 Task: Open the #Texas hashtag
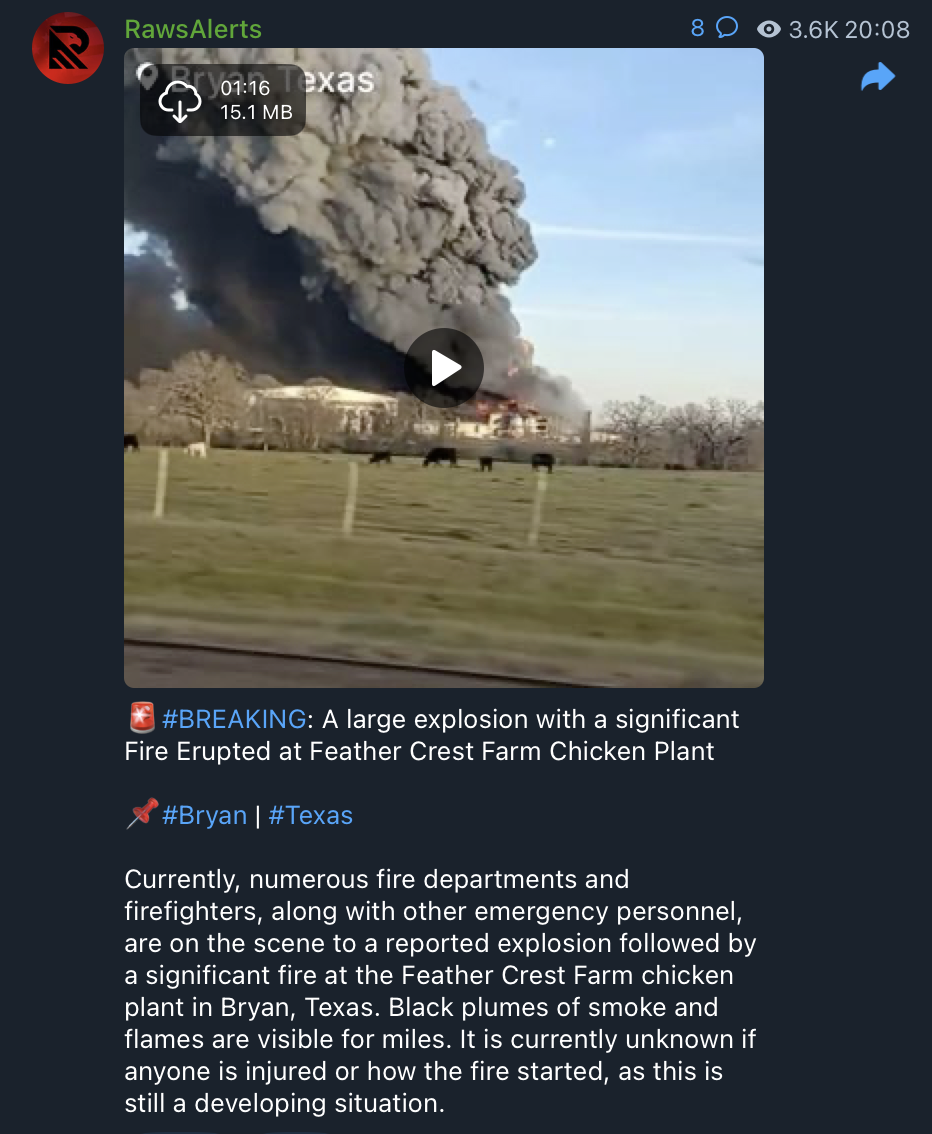pyautogui.click(x=310, y=815)
